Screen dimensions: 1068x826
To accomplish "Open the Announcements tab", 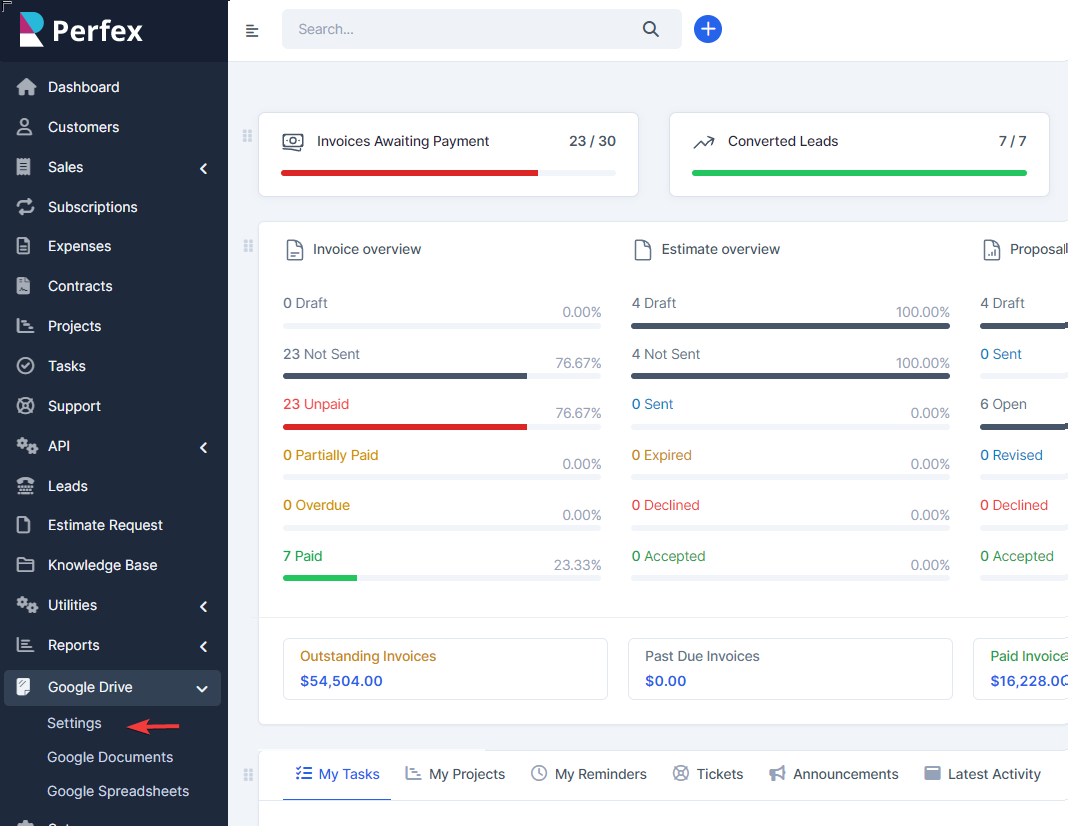I will point(834,774).
